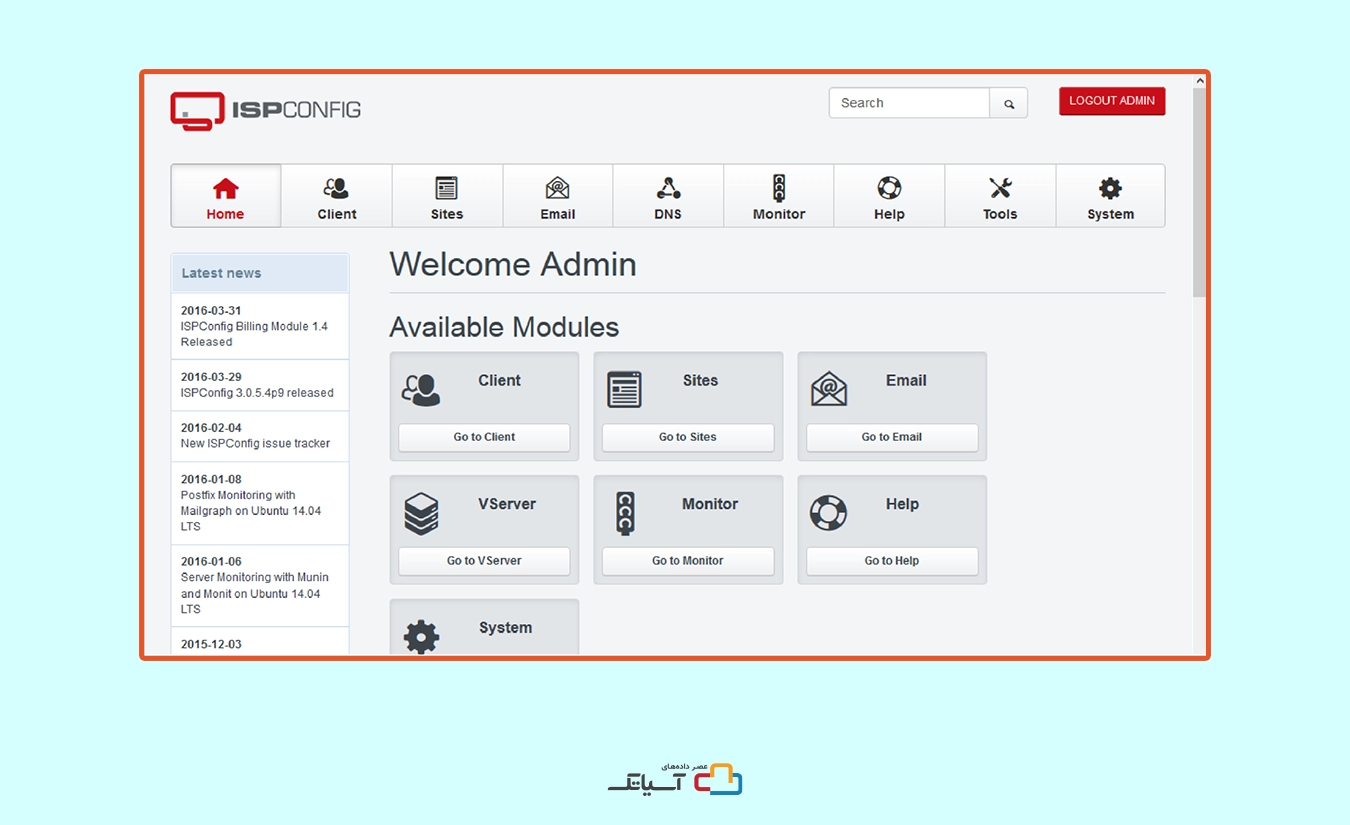Switch to the Tools tab label

[1000, 214]
